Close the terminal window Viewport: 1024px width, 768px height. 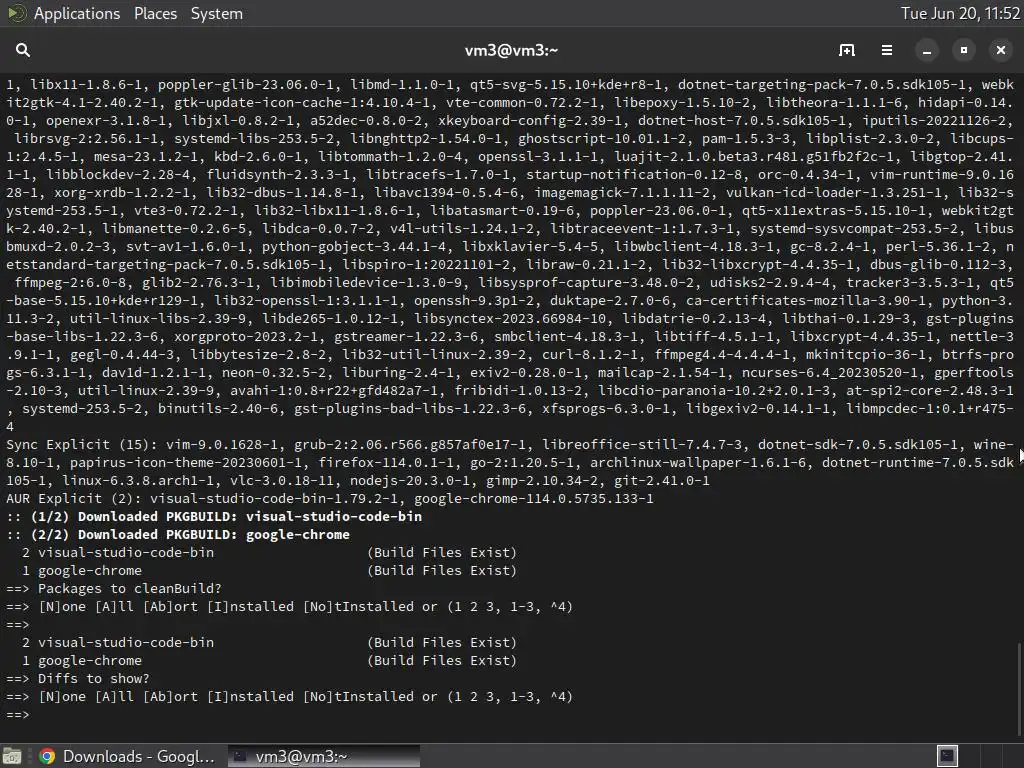click(1000, 50)
